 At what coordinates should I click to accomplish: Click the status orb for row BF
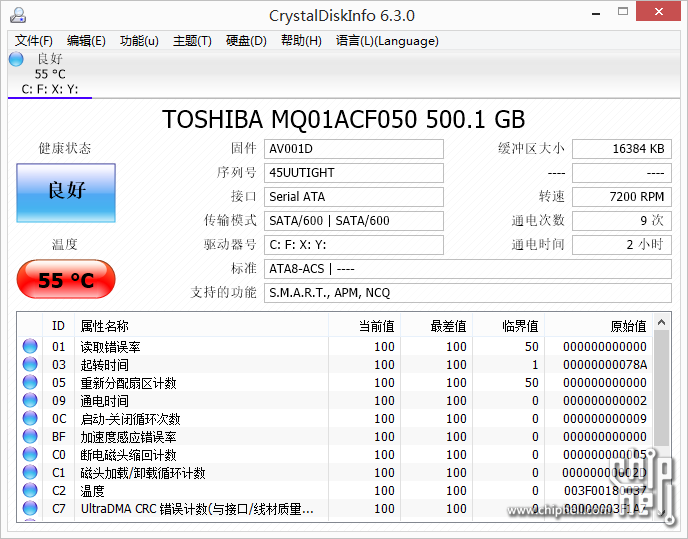pos(30,436)
